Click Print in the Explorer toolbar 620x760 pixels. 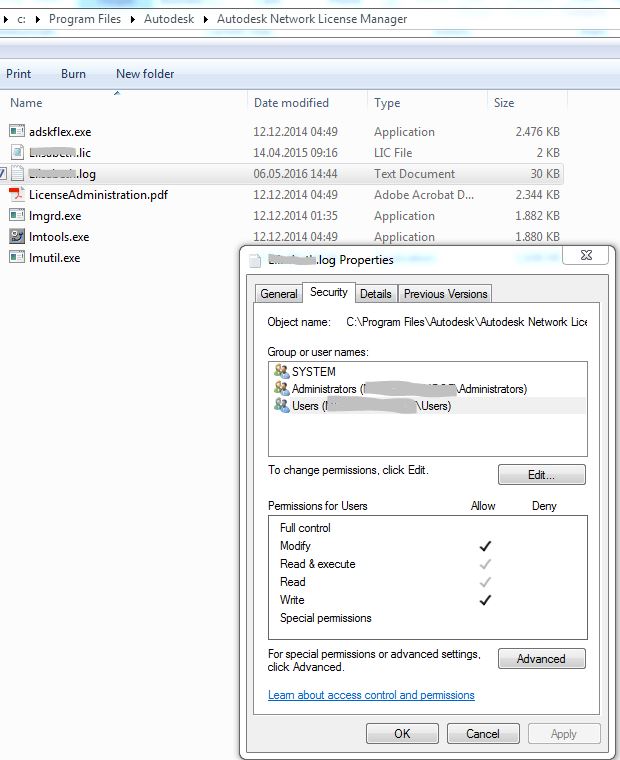point(18,74)
